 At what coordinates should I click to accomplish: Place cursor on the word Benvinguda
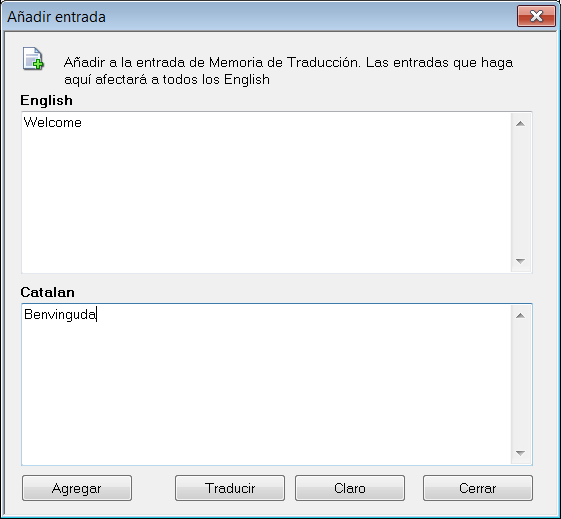pyautogui.click(x=60, y=314)
